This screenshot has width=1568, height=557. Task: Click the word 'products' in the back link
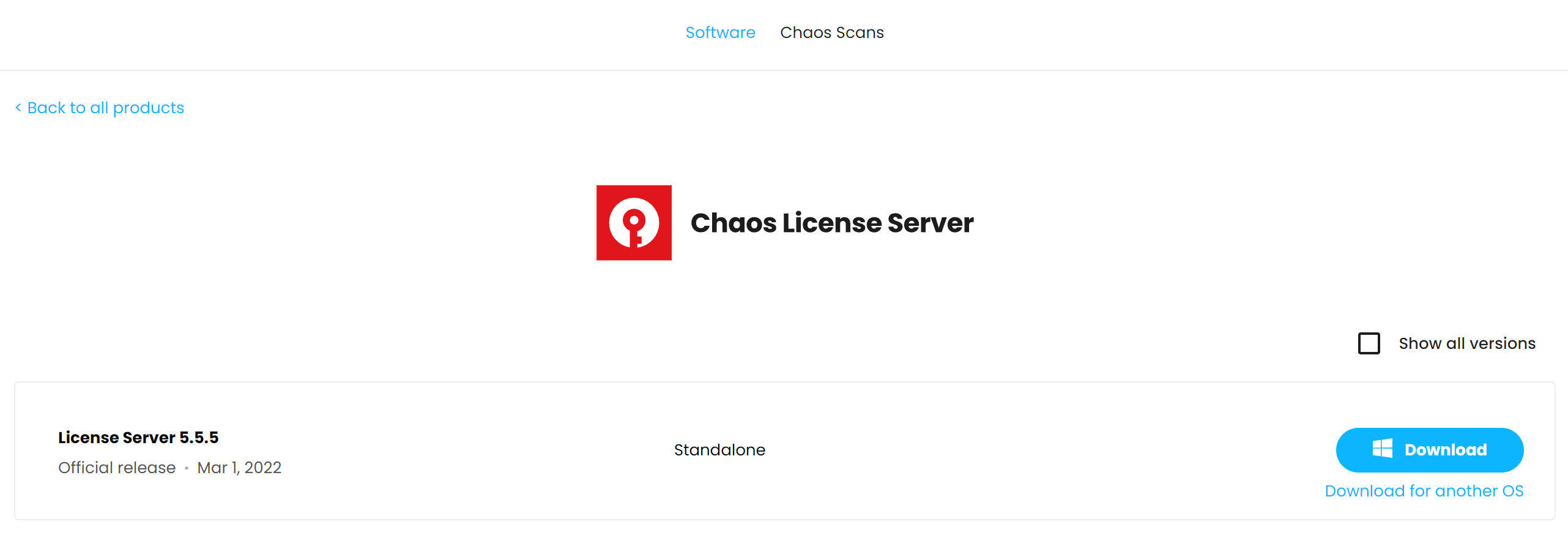click(x=149, y=108)
